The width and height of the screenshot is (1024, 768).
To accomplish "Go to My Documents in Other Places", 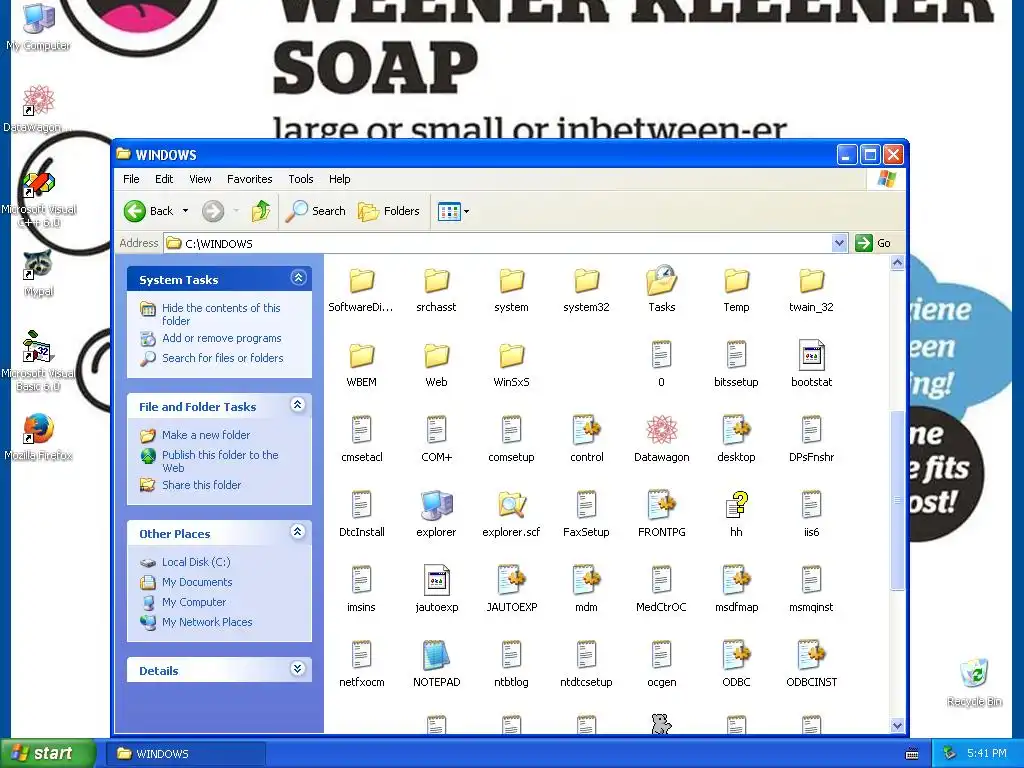I will coord(197,582).
